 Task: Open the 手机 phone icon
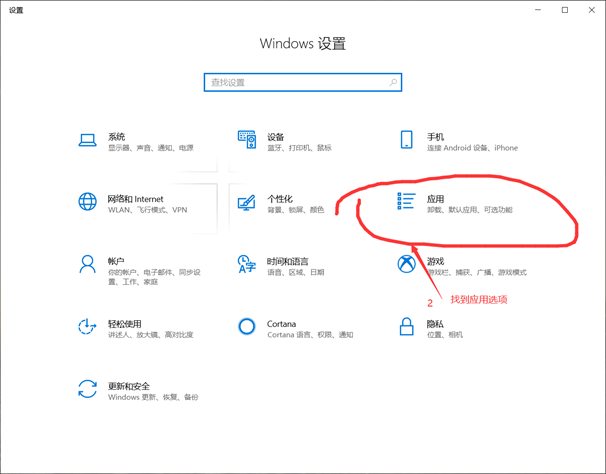(x=406, y=140)
